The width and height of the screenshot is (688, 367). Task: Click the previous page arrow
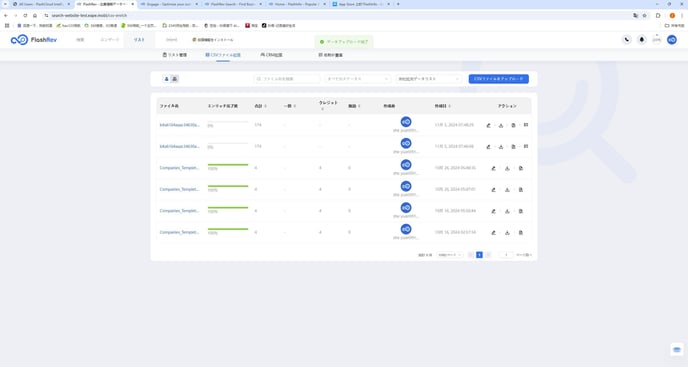[x=471, y=255]
